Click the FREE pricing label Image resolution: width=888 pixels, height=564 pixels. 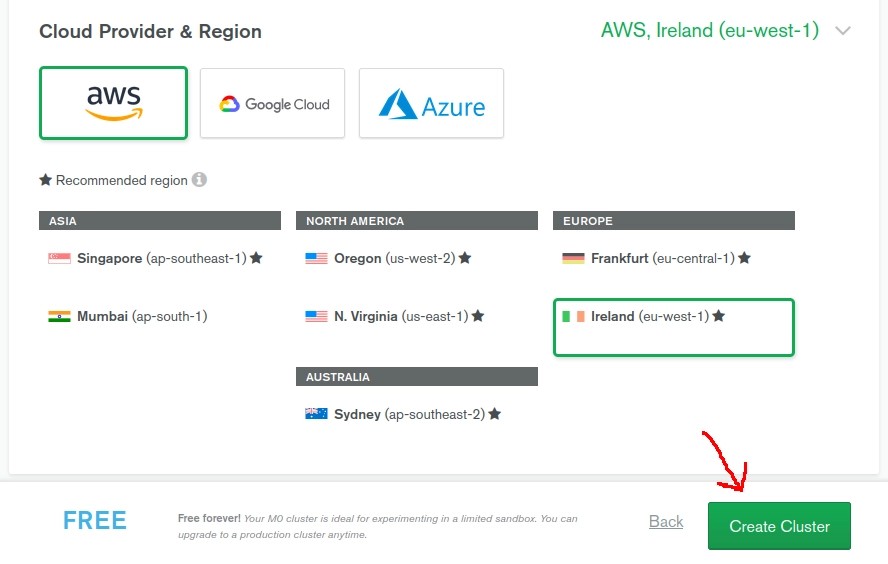(x=95, y=520)
